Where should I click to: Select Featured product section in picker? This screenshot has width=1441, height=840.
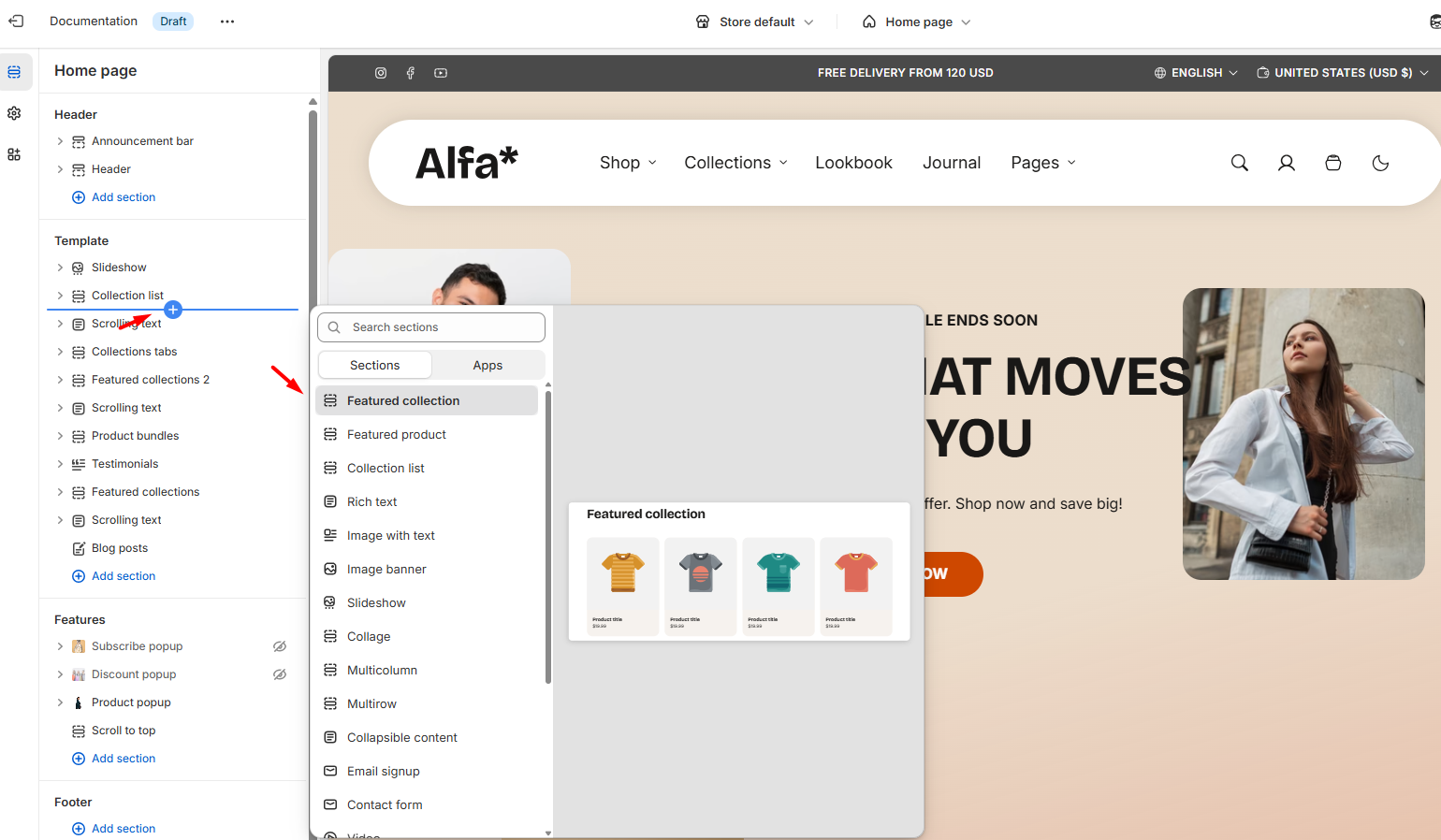tap(427, 434)
